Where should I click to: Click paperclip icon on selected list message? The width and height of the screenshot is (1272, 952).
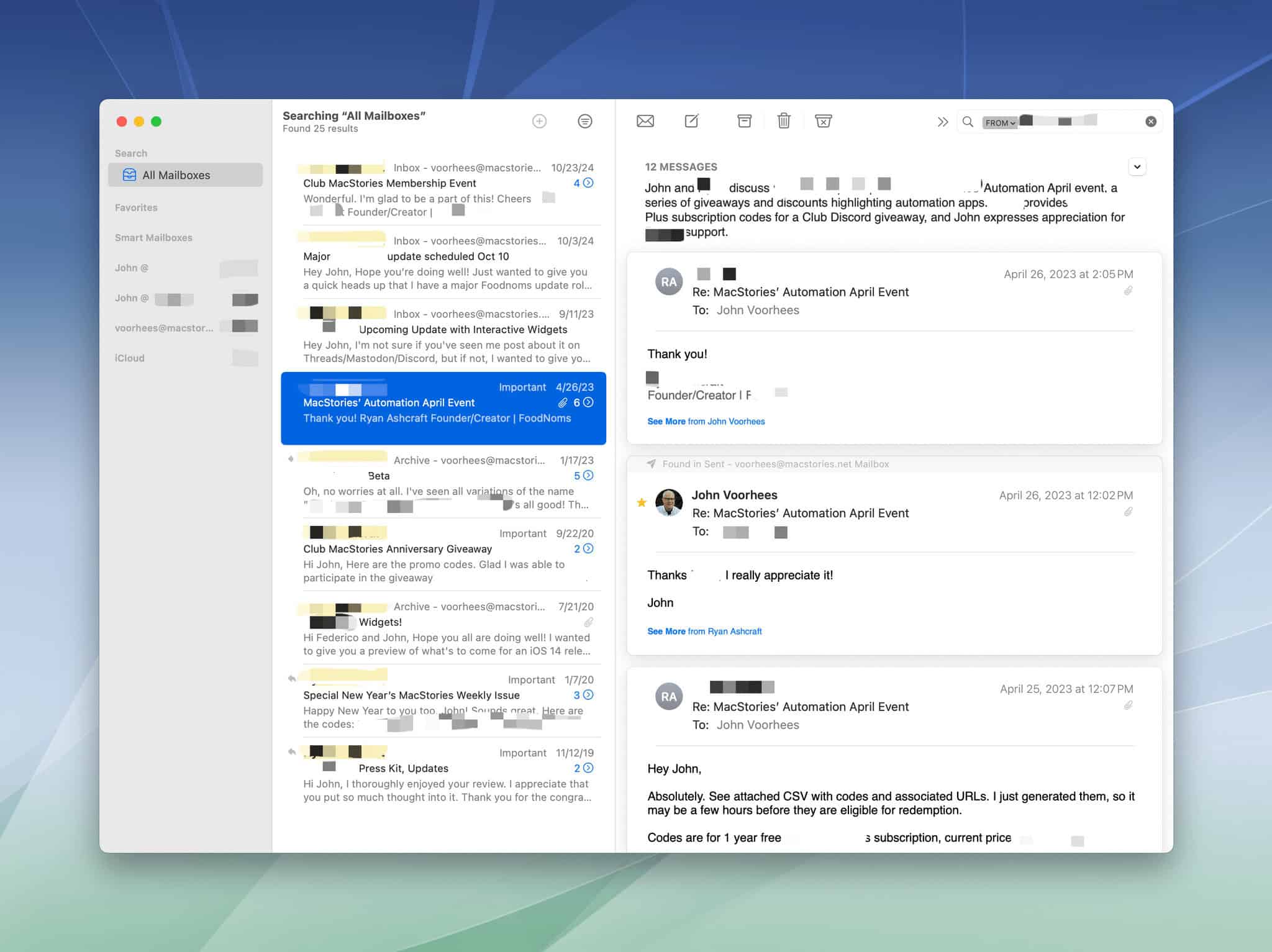point(563,403)
